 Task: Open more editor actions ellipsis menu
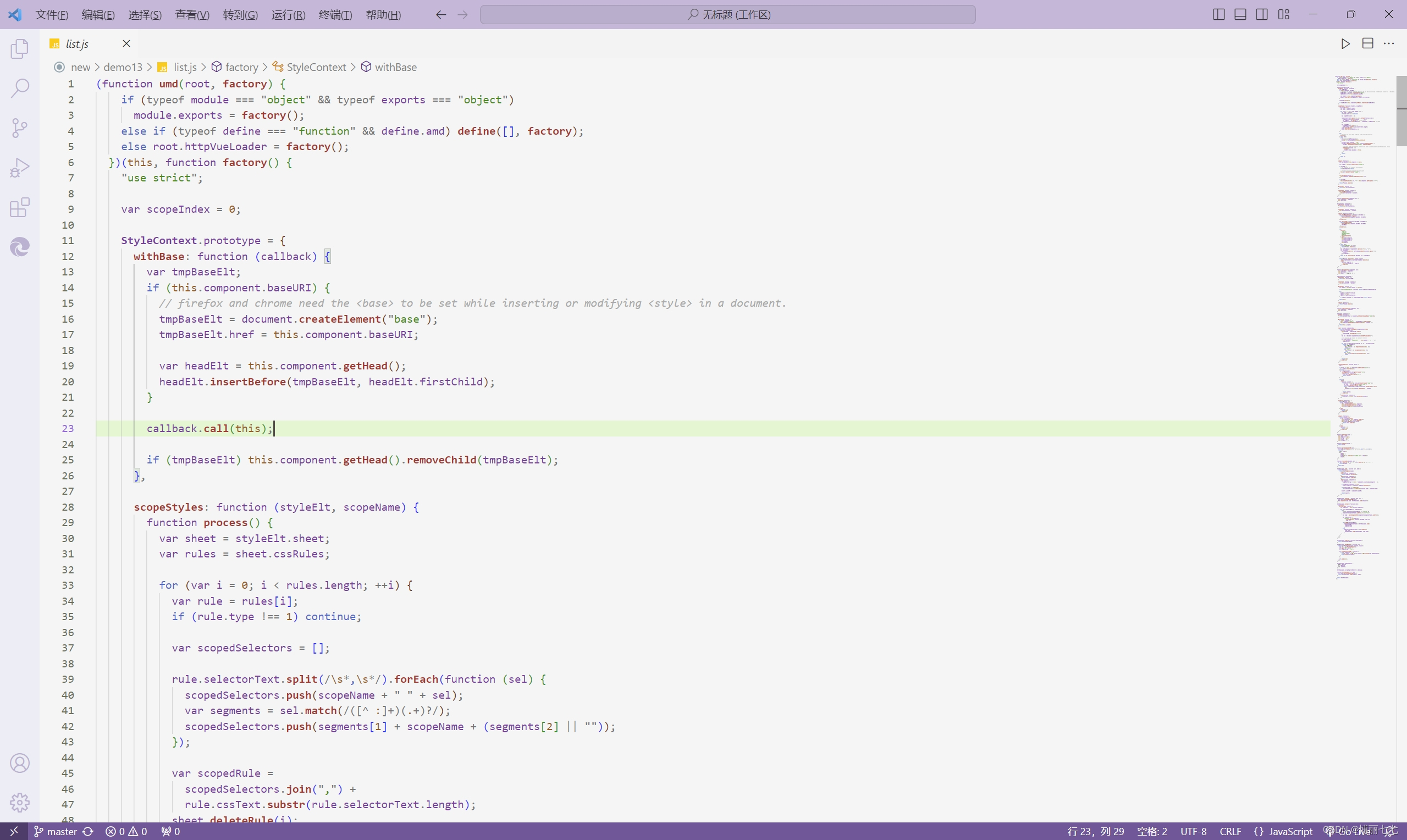pos(1389,43)
